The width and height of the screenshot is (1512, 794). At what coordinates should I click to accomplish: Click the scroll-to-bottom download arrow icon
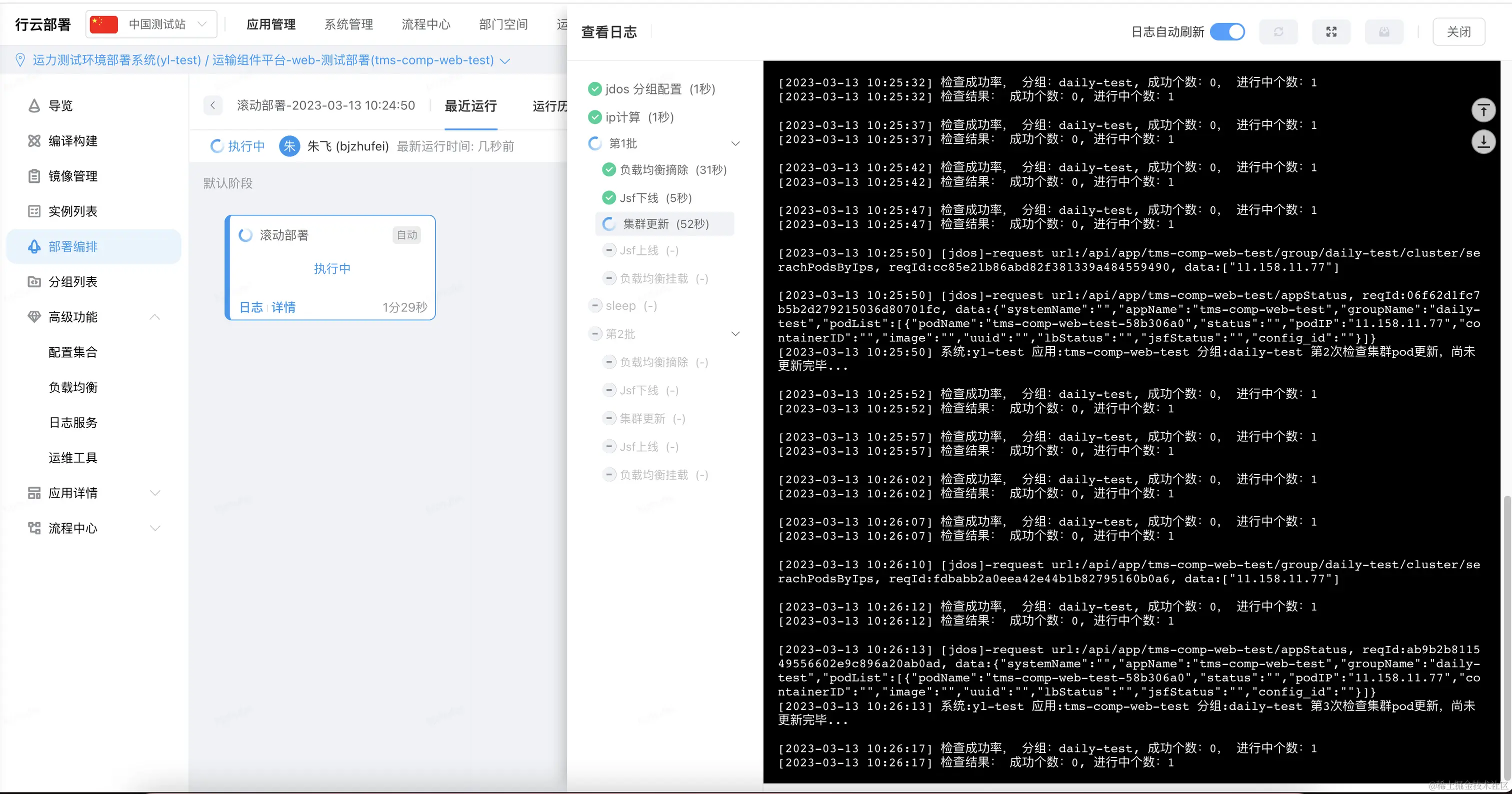click(1483, 141)
